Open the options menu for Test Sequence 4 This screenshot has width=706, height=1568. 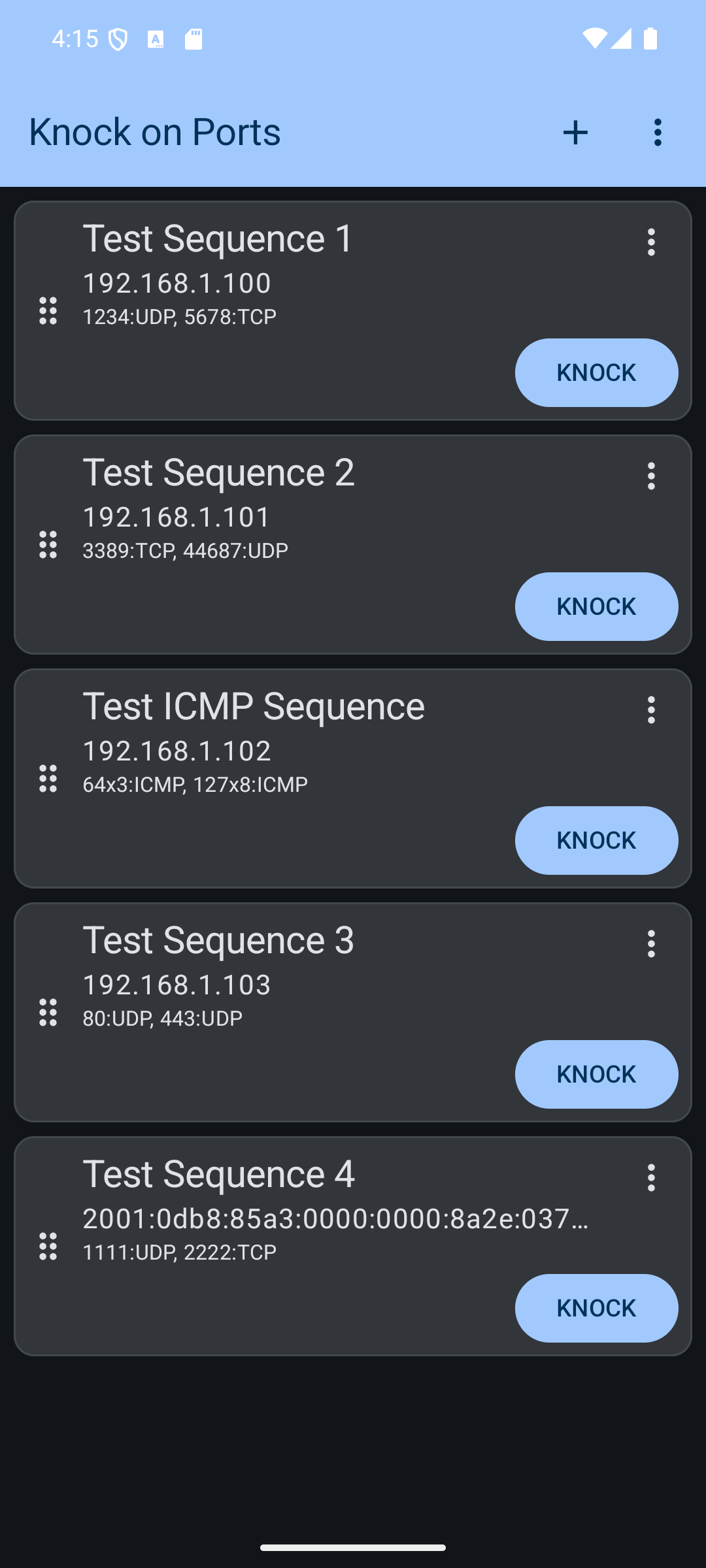pos(650,1178)
